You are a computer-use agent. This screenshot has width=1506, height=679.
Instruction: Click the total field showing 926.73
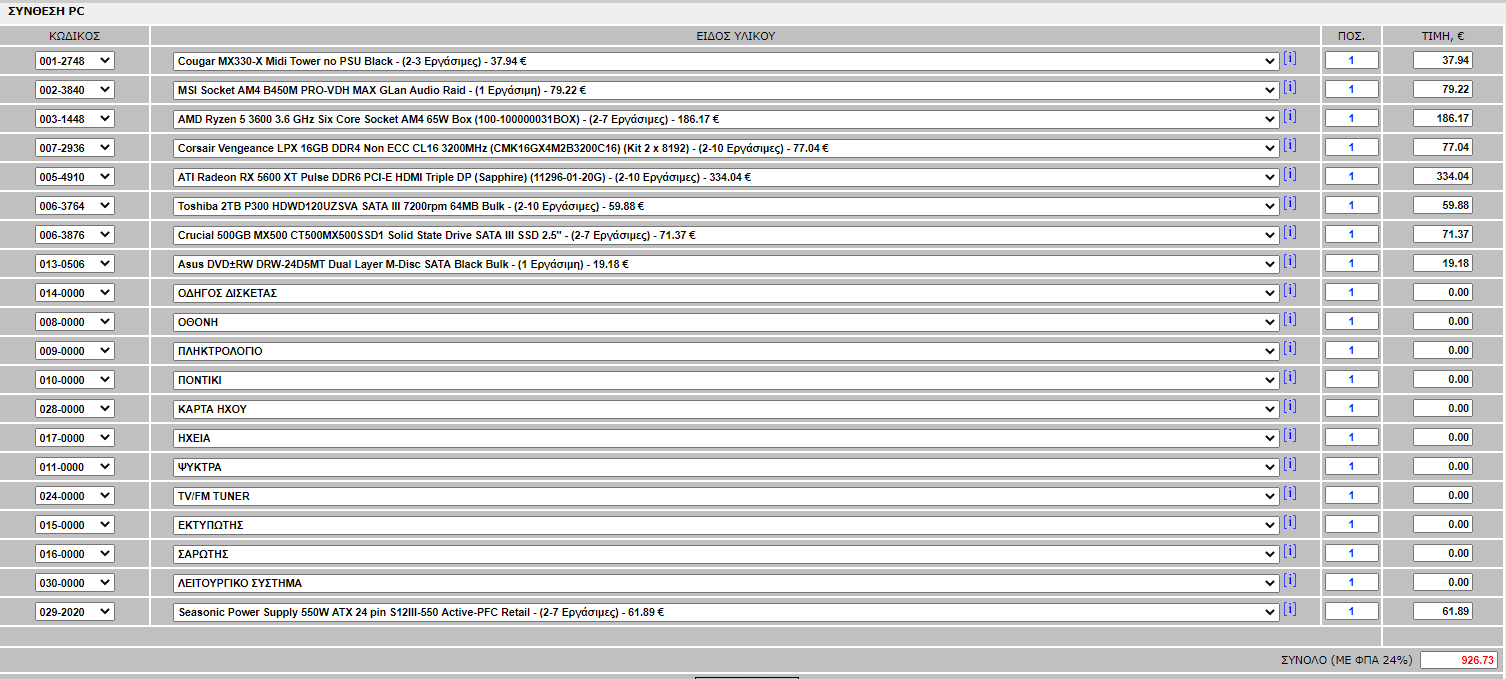tap(1459, 660)
